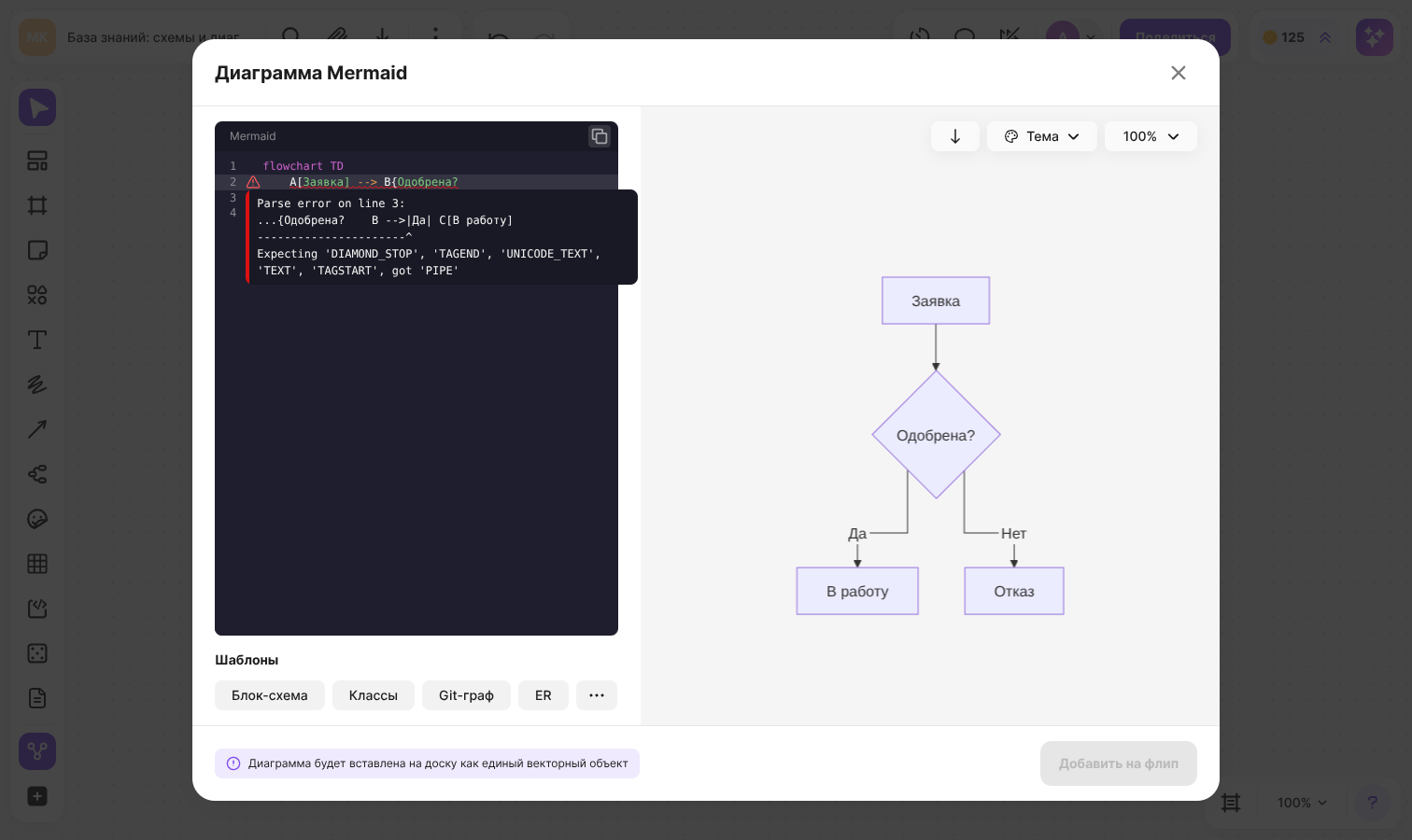1412x840 pixels.
Task: Select the frame tool in the sidebar
Action: pos(37,205)
